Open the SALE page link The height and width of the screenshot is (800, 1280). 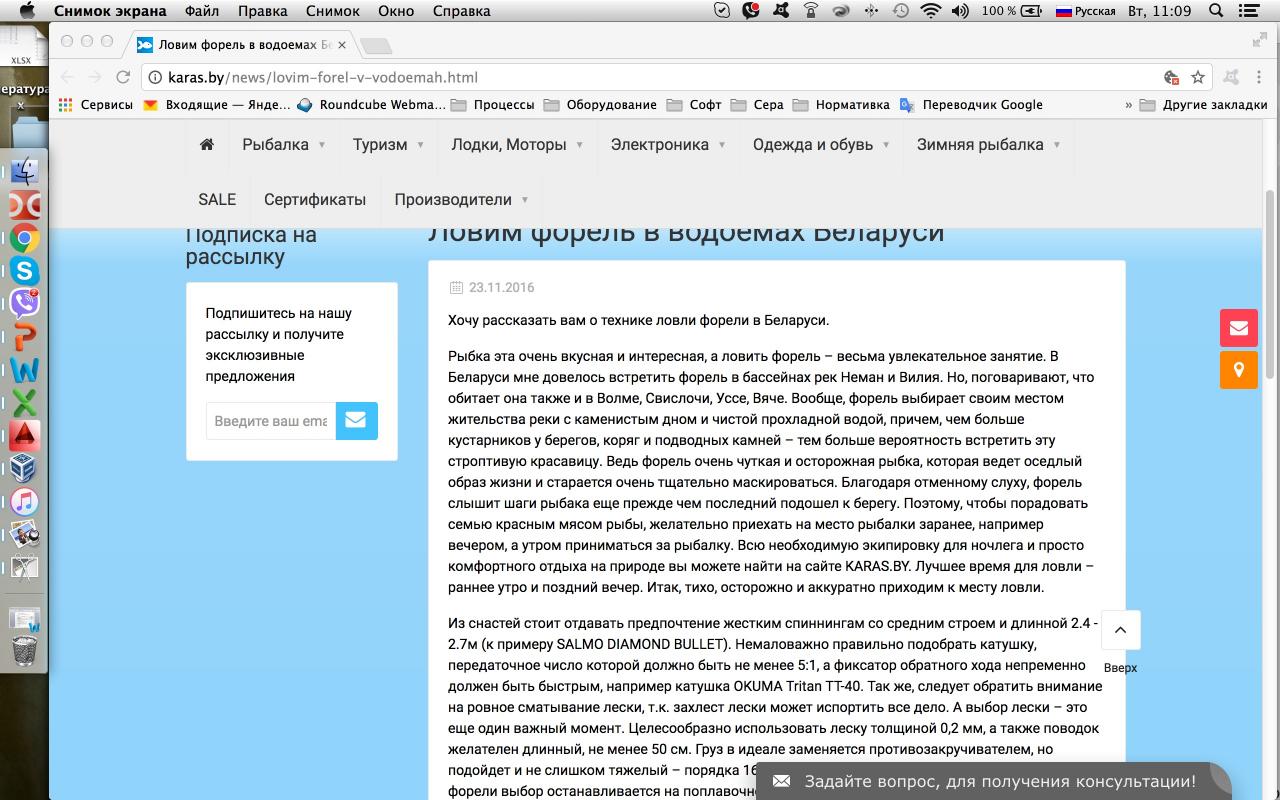point(217,199)
